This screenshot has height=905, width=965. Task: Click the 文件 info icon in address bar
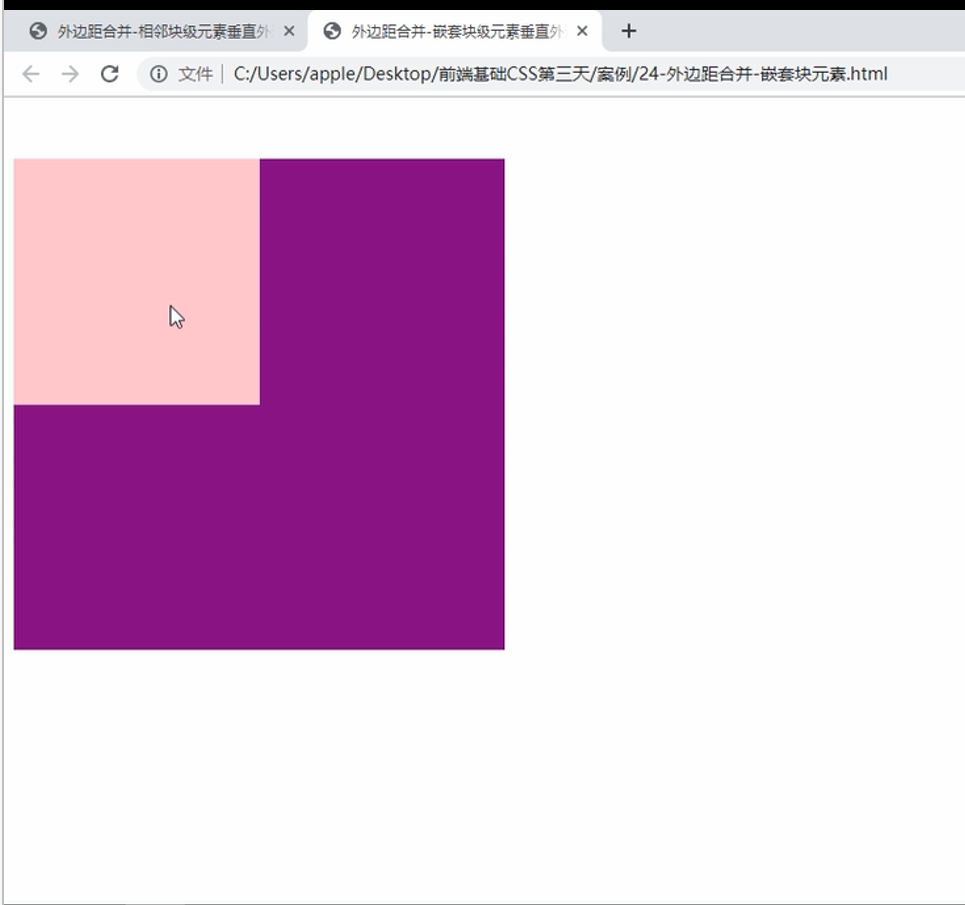[159, 73]
